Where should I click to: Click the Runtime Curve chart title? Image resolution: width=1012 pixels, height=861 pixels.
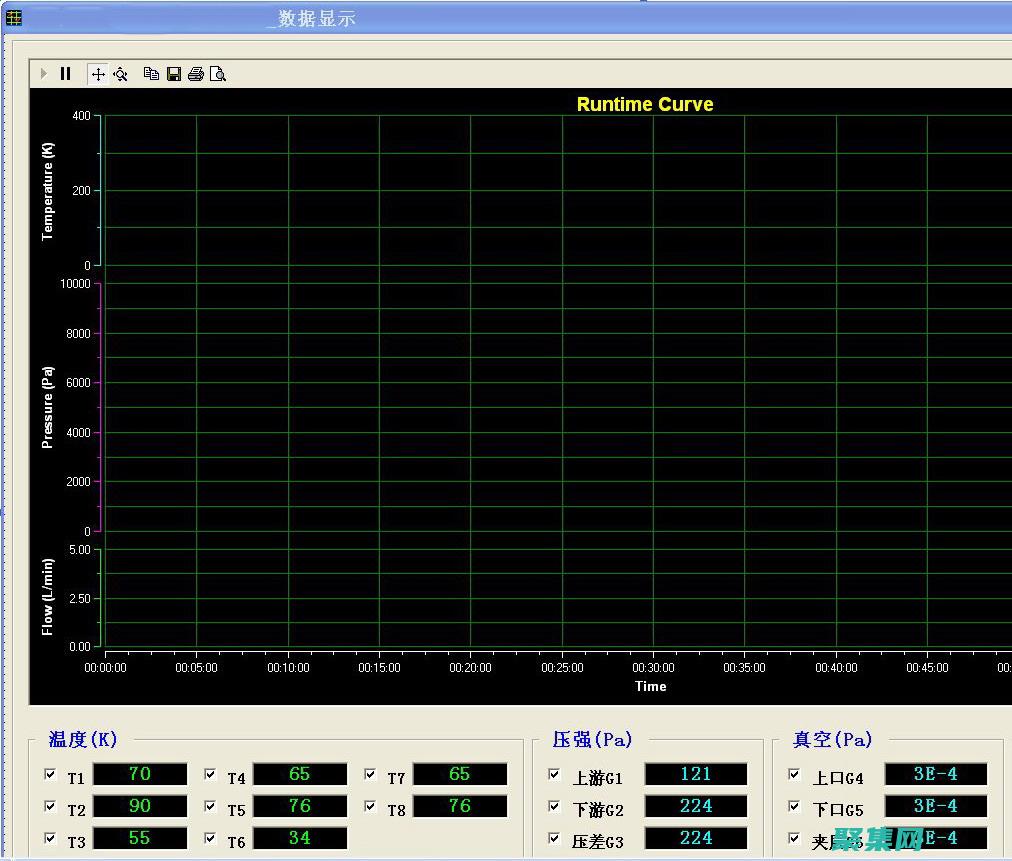click(645, 104)
